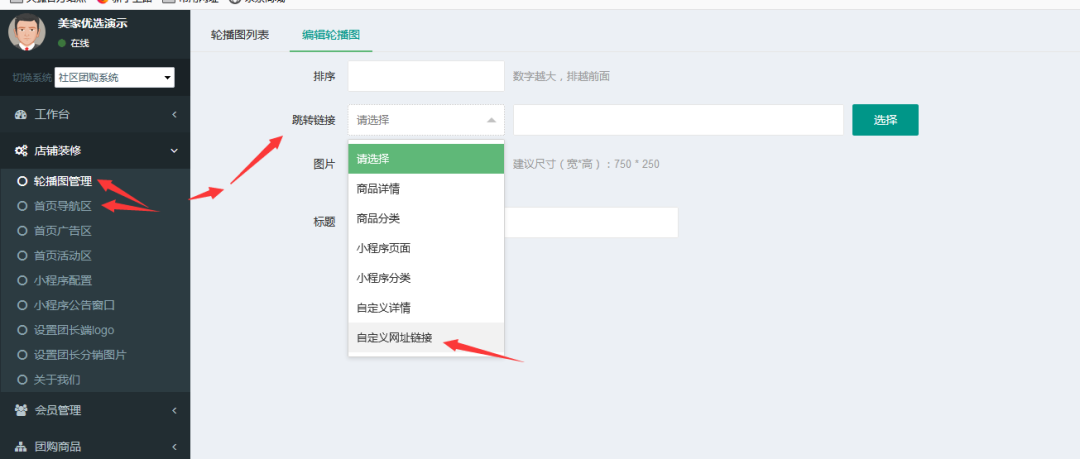Choose 自定义网址链接 from the dropdown list
1080x459 pixels.
pyautogui.click(x=395, y=338)
